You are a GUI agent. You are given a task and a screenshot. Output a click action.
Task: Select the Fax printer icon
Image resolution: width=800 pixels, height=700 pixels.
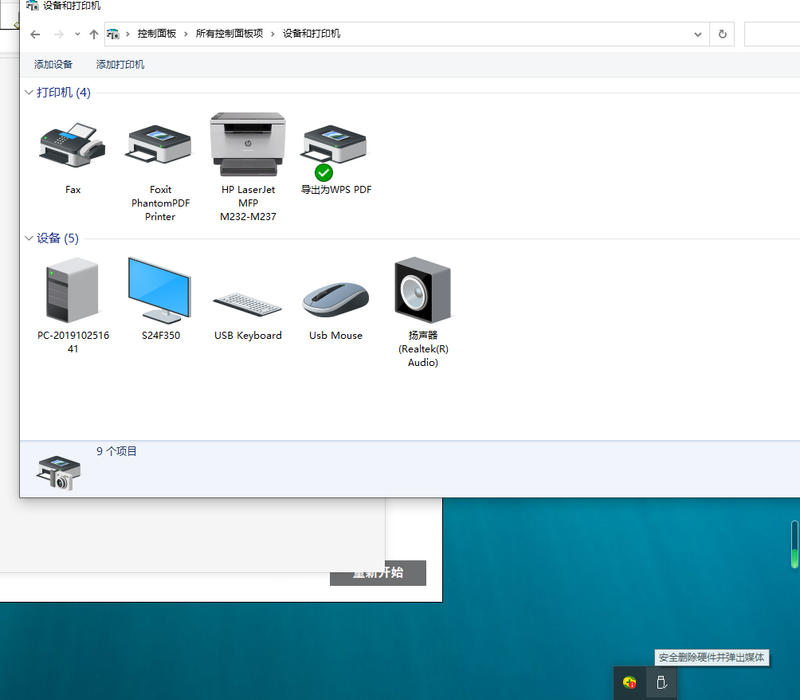72,147
